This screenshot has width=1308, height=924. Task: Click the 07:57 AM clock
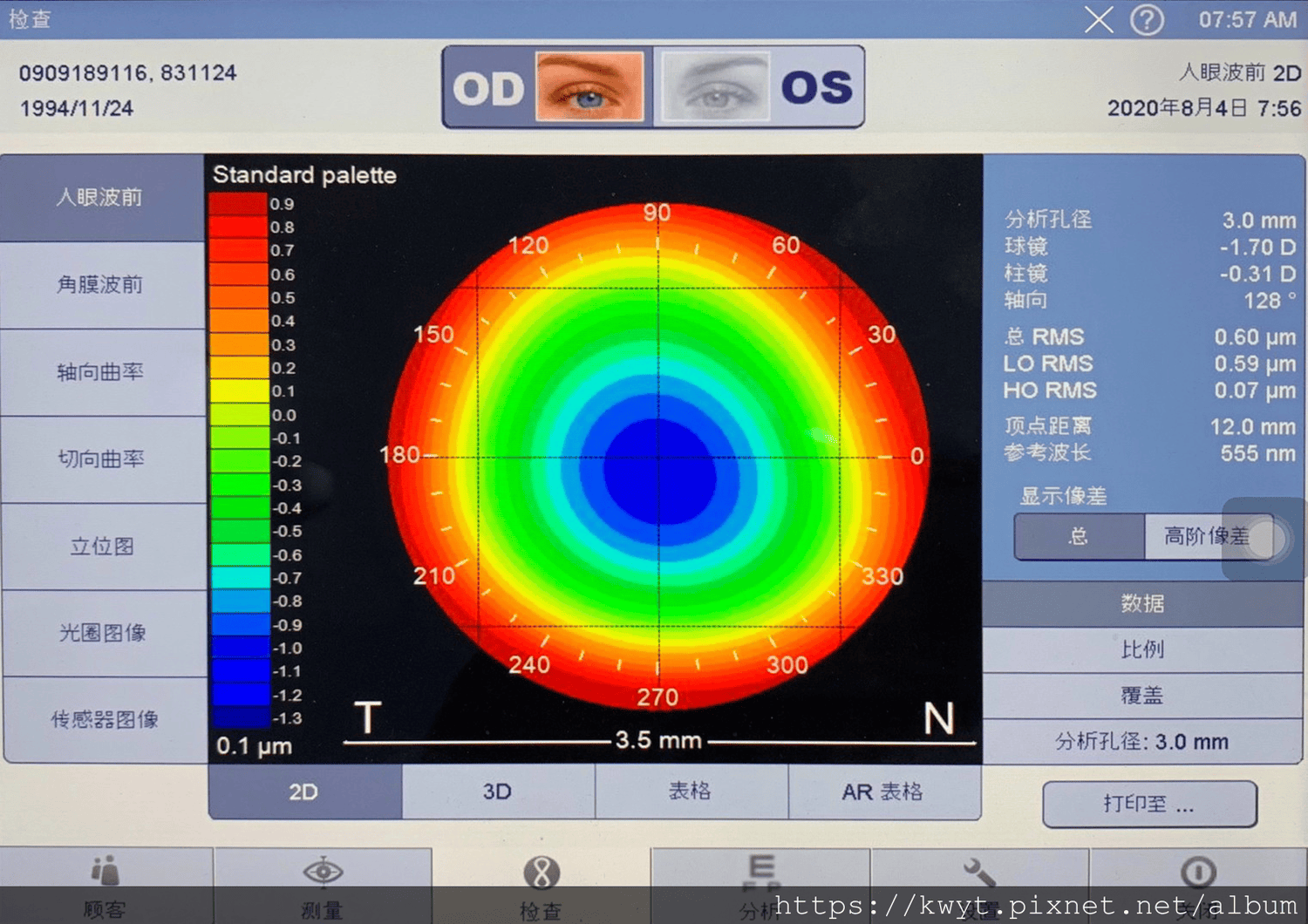[x=1247, y=19]
